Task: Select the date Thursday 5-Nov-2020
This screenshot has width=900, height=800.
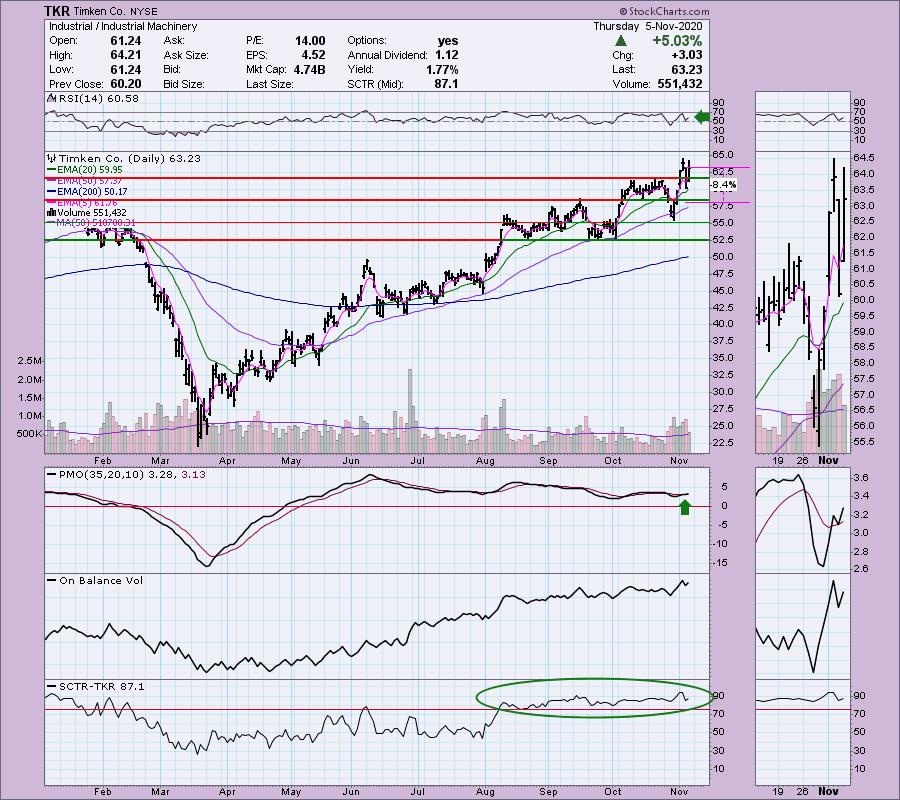Action: pyautogui.click(x=647, y=26)
